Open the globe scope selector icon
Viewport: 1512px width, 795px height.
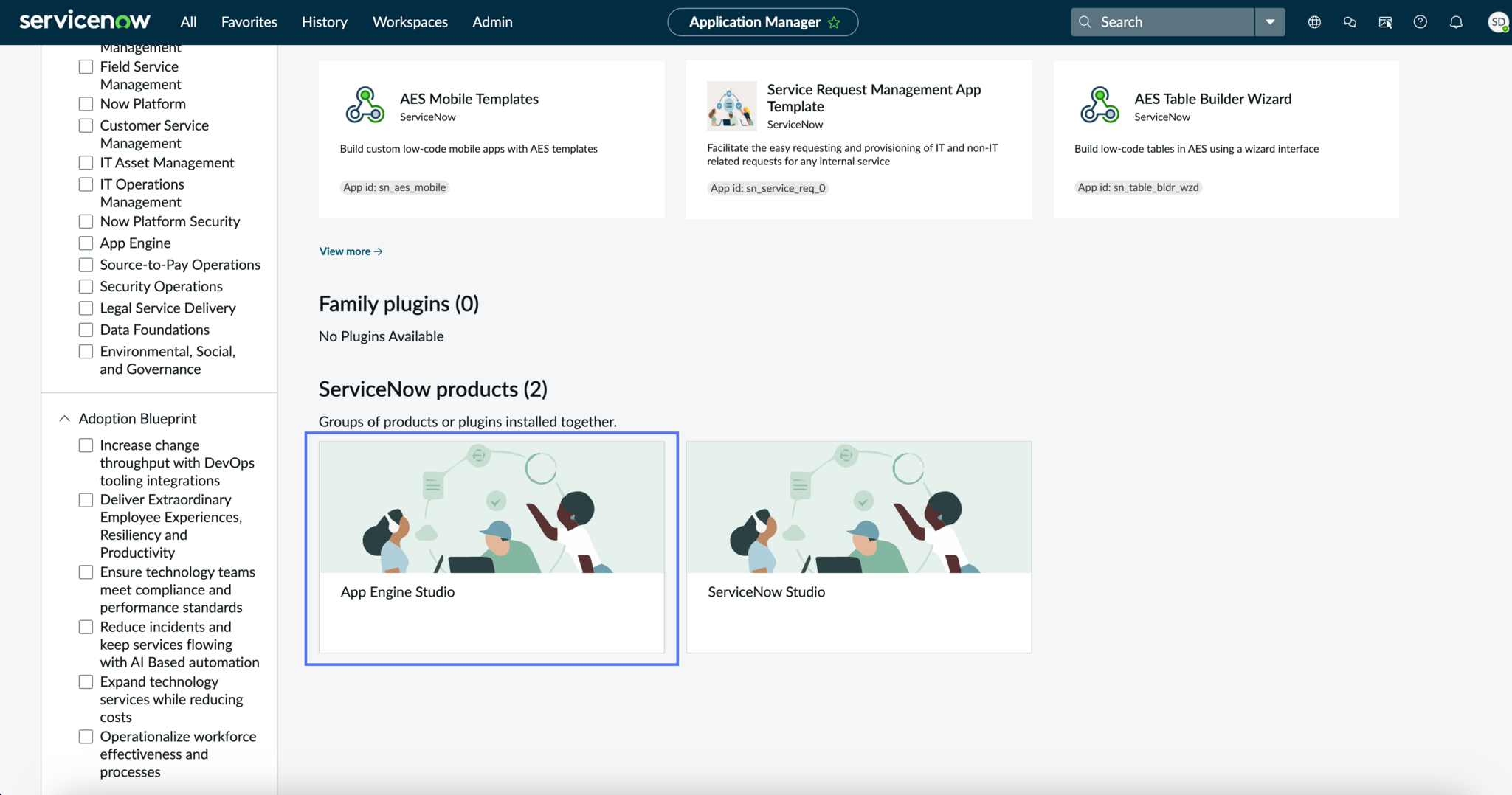(x=1314, y=22)
